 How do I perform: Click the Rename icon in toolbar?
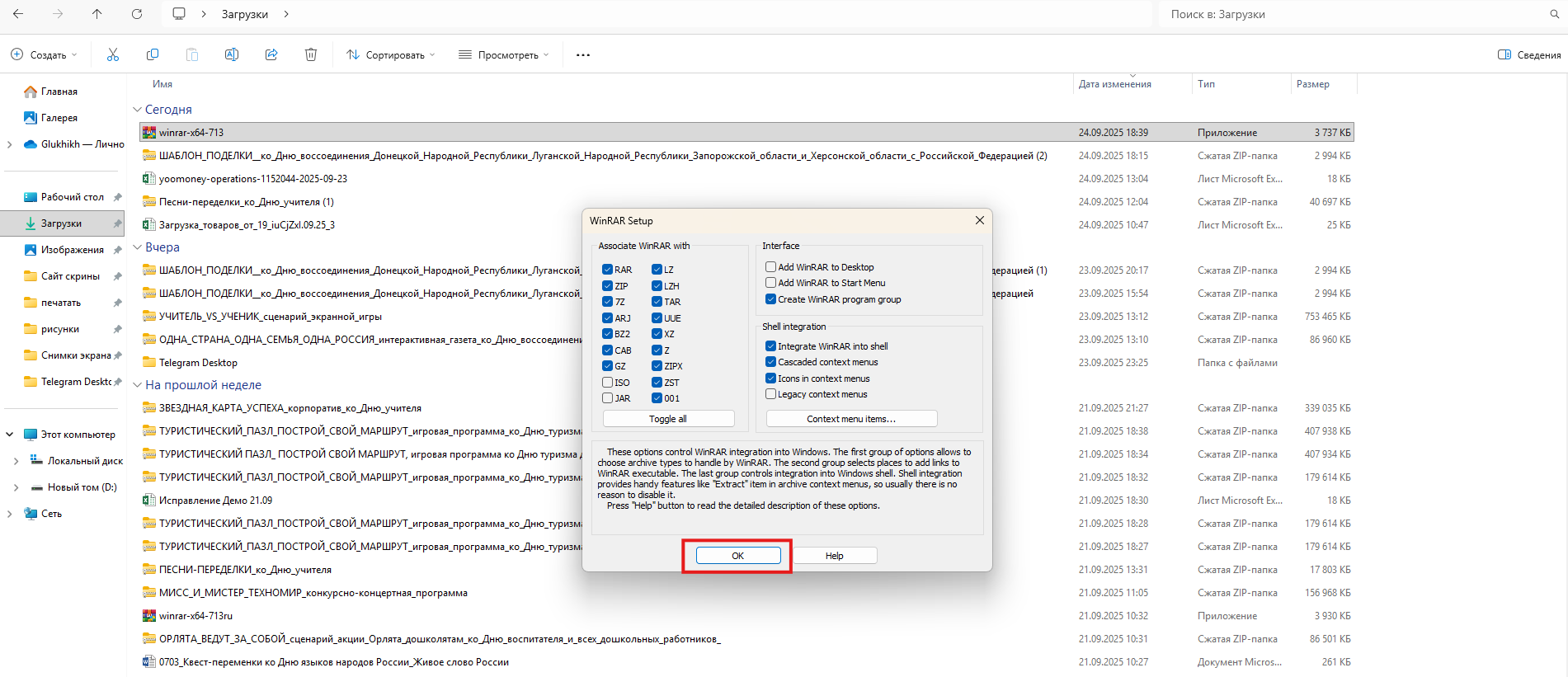click(x=232, y=54)
